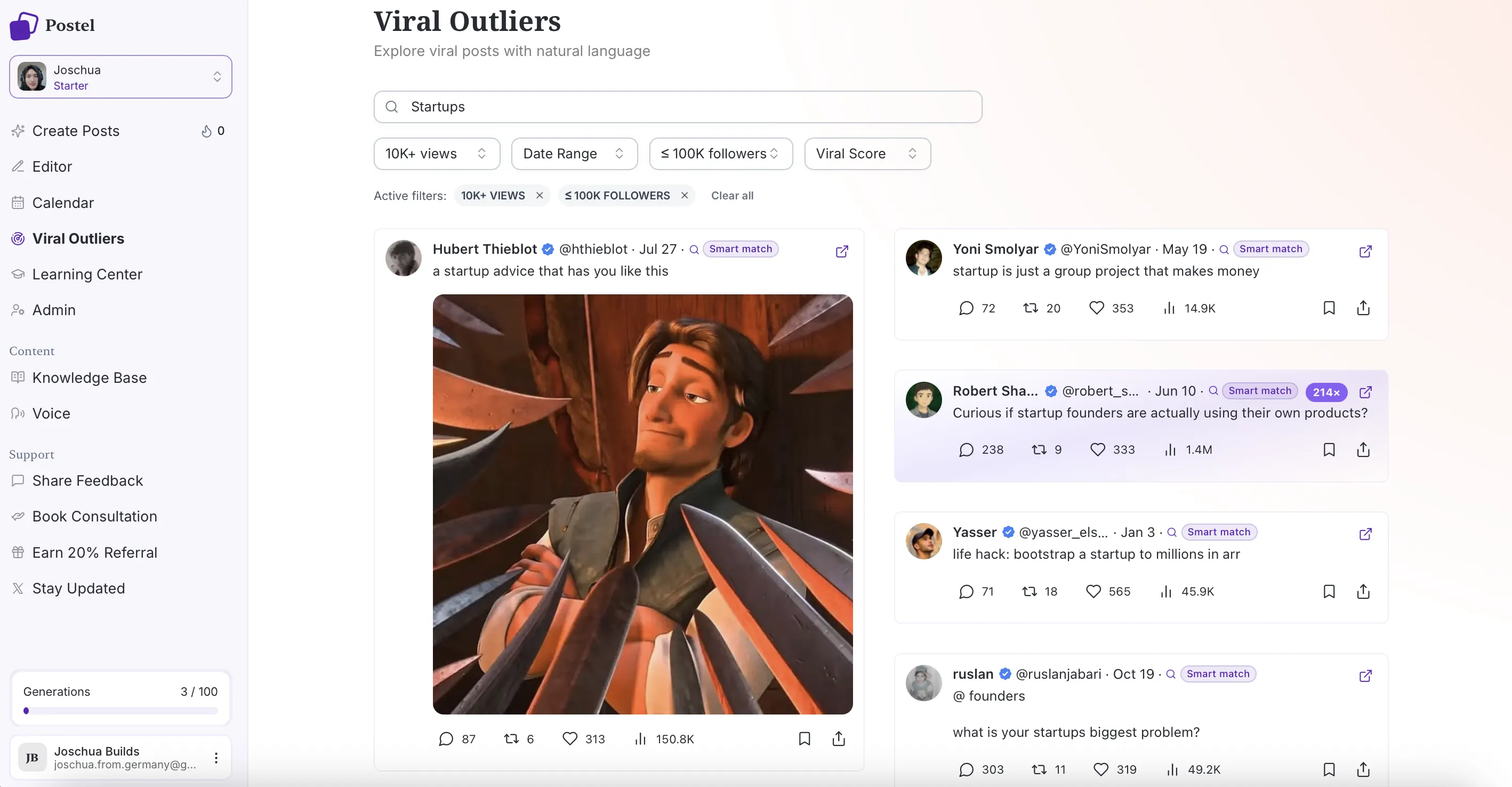This screenshot has width=1512, height=787.
Task: Open Hubert Thieblot's post externally
Action: 842,251
